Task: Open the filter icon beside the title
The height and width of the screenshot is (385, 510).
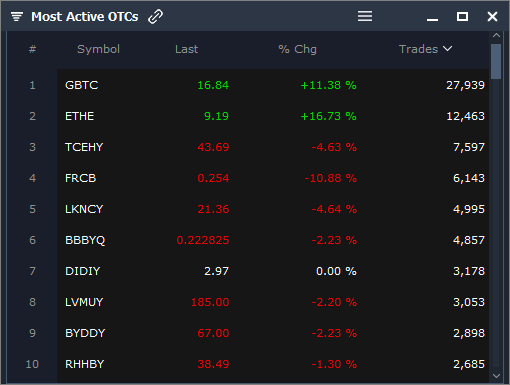Action: [17, 16]
